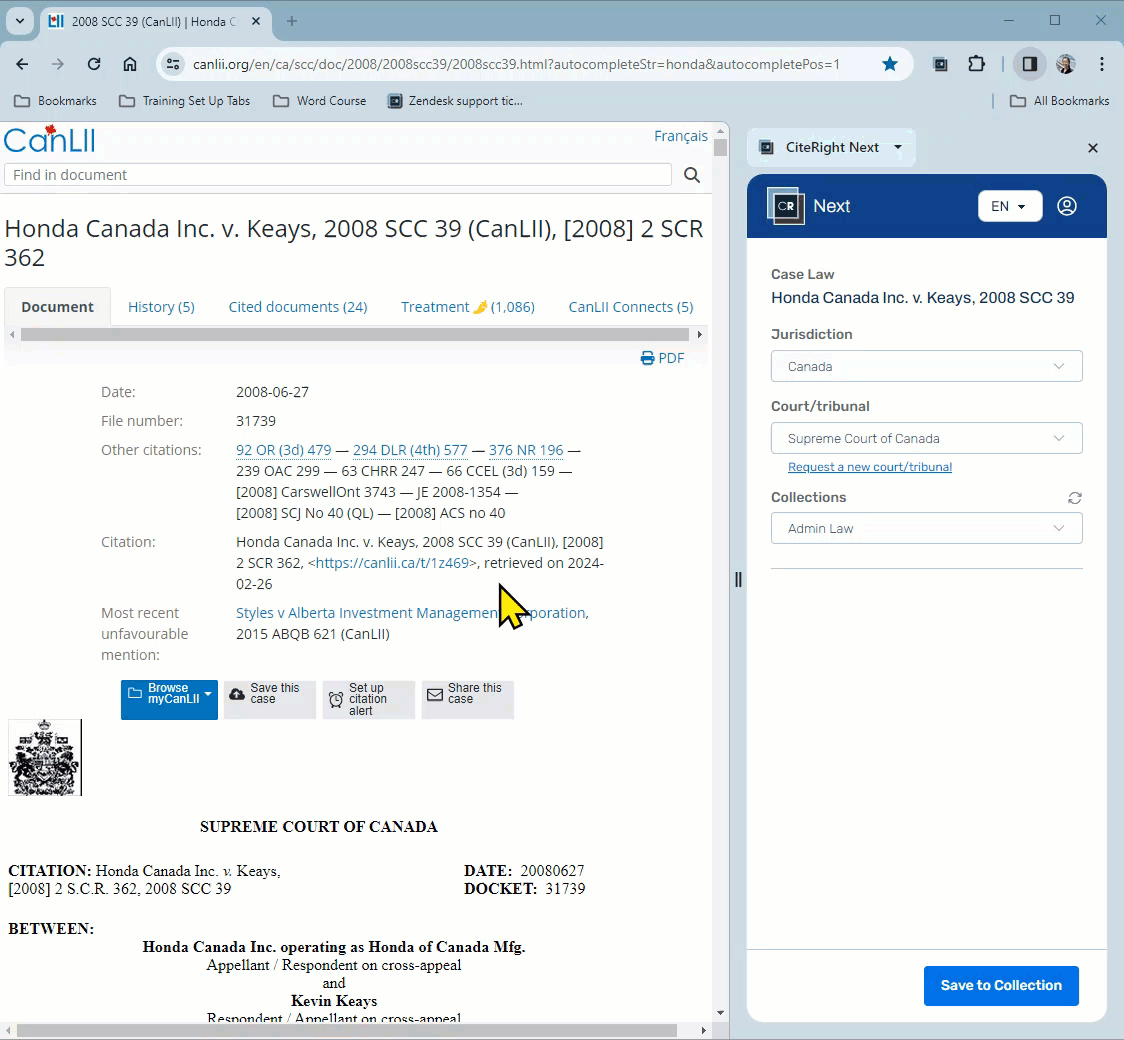Open the Training Set Up Tabs folder
1124x1040 pixels.
(185, 101)
